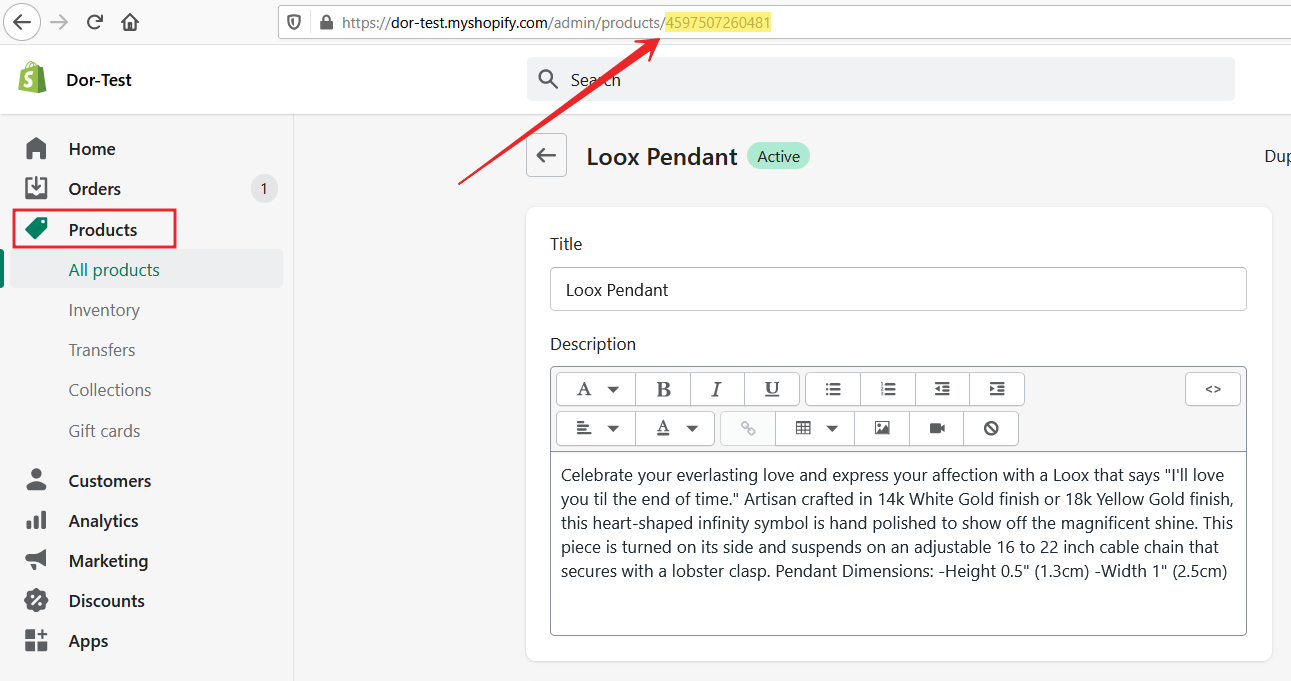The width and height of the screenshot is (1291, 681).
Task: Open the Inventory sub-page
Action: 104,310
